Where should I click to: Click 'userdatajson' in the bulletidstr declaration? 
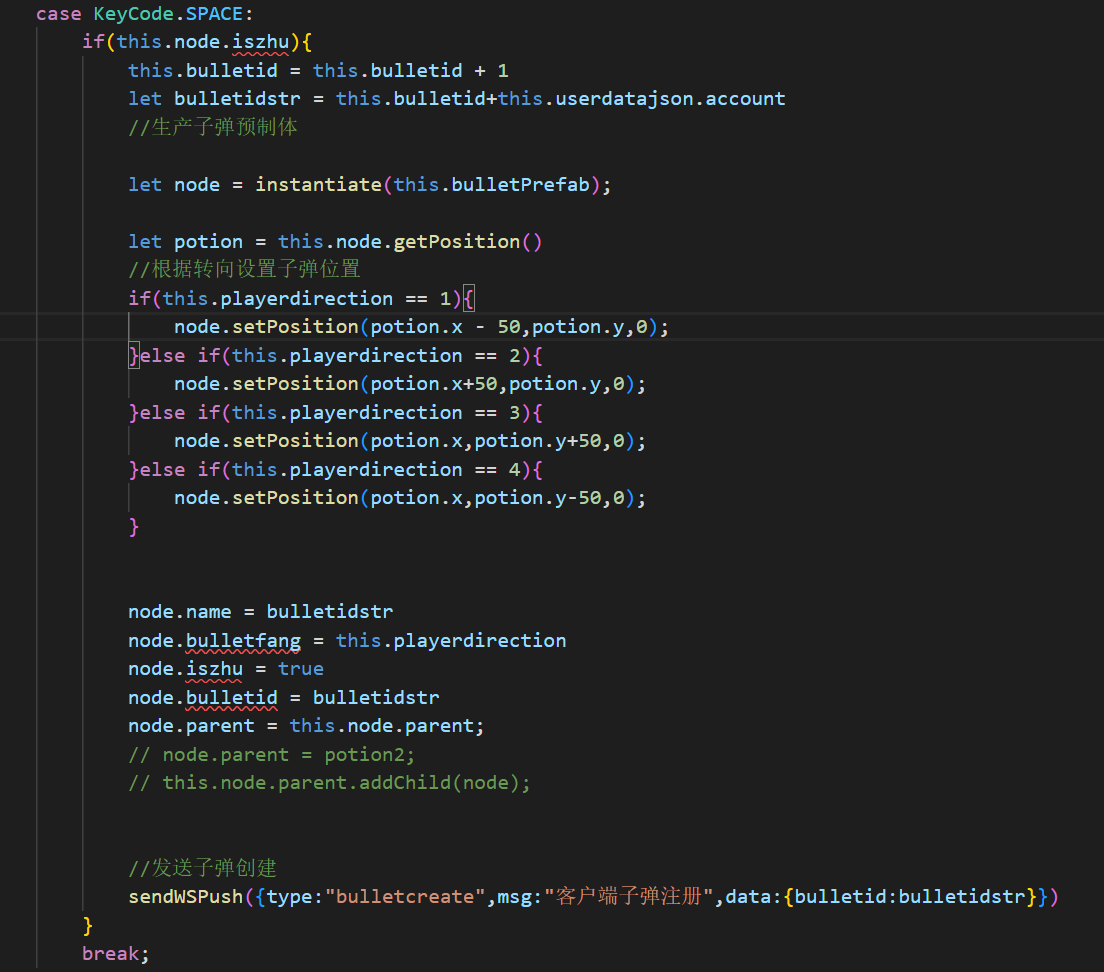[624, 99]
